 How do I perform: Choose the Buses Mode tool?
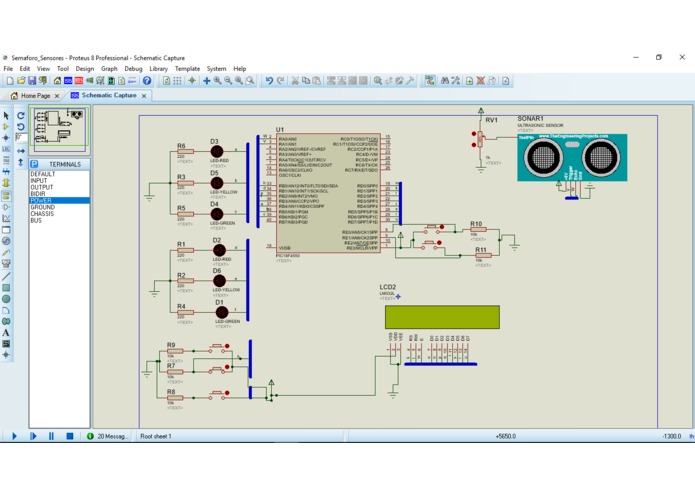[x=6, y=171]
